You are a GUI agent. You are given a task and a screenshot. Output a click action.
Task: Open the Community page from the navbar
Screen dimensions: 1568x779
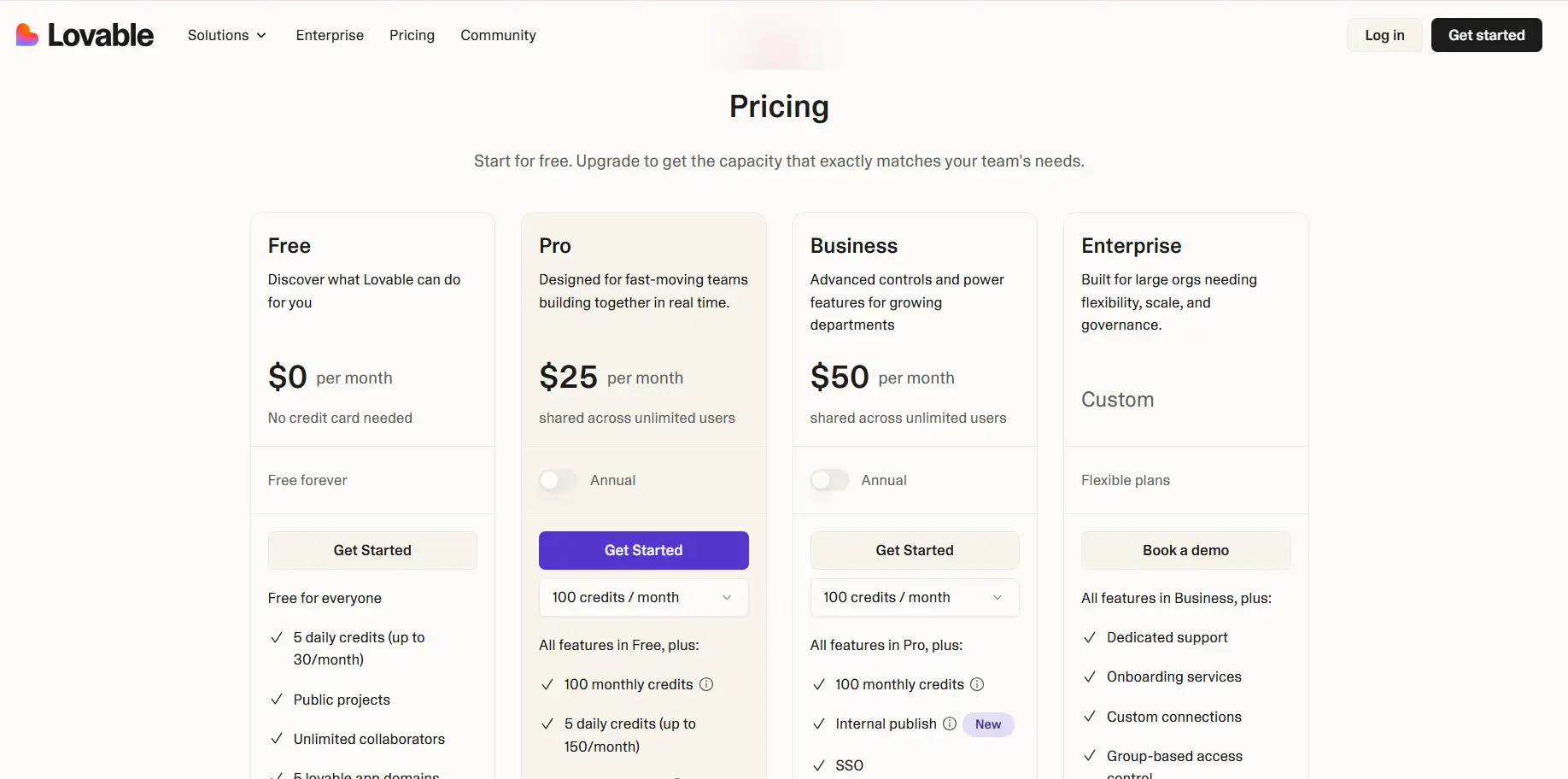point(498,35)
